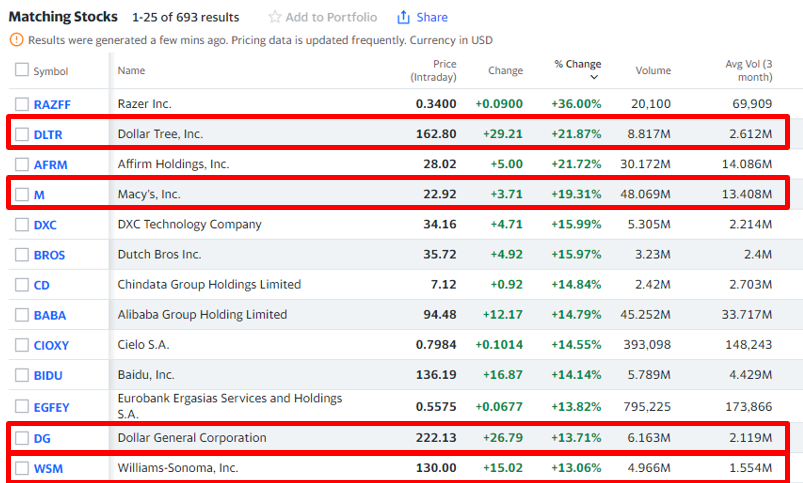Toggle the select-all checkbox beside Symbol
Image resolution: width=803 pixels, height=483 pixels.
click(x=22, y=71)
